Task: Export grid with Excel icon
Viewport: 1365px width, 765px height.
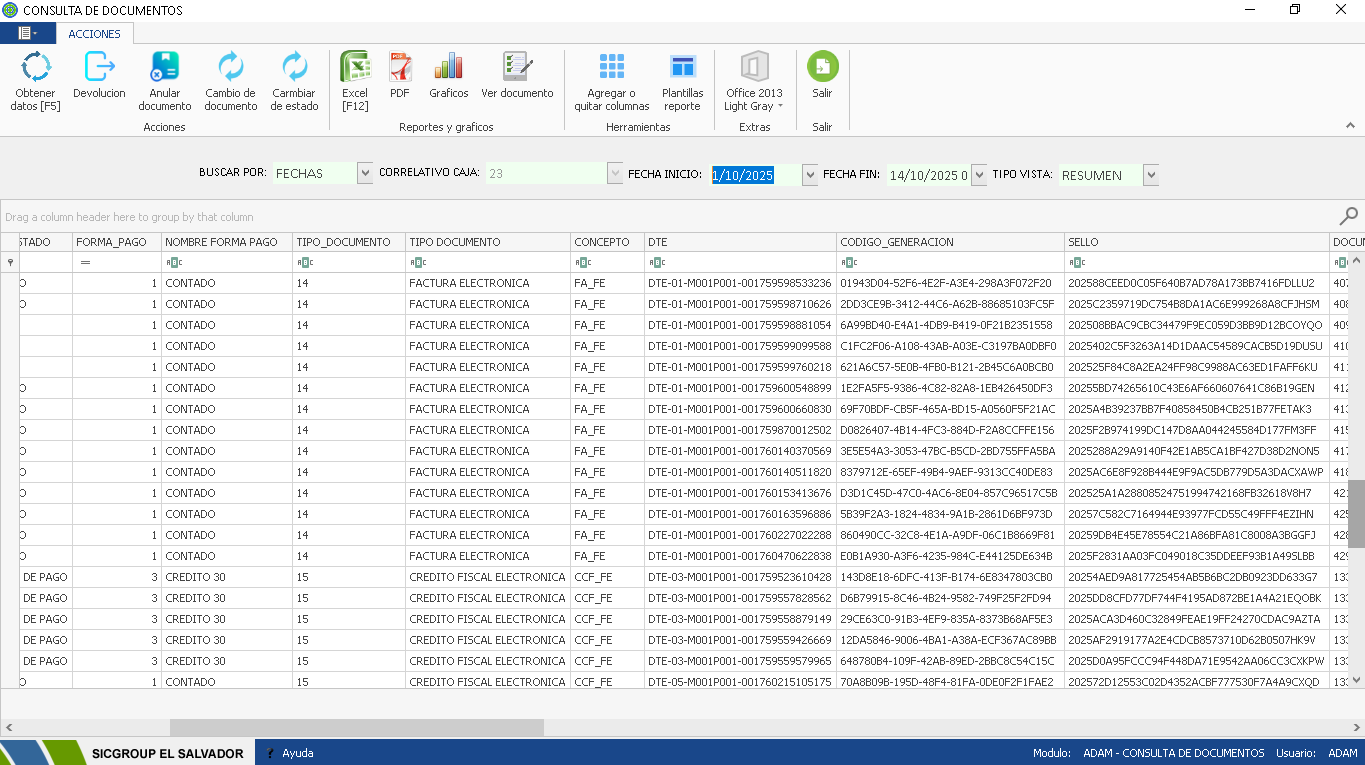Action: coord(355,67)
